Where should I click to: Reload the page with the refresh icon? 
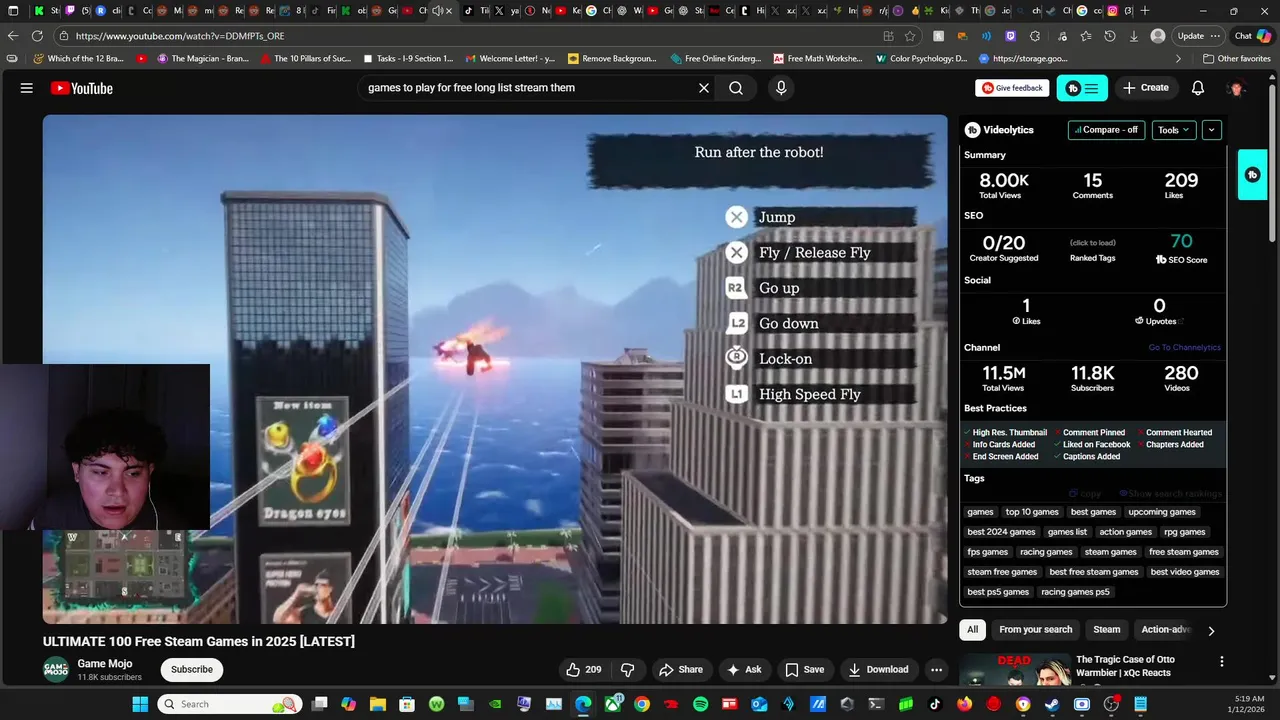(x=38, y=36)
